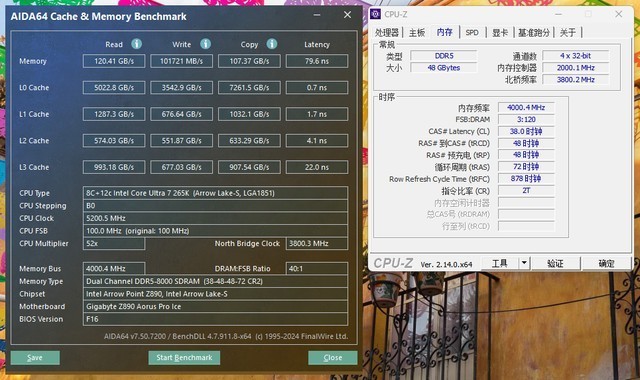Click the L1 Cache Read value 1287.3 GB/s
Image resolution: width=640 pixels, height=380 pixels.
point(114,114)
